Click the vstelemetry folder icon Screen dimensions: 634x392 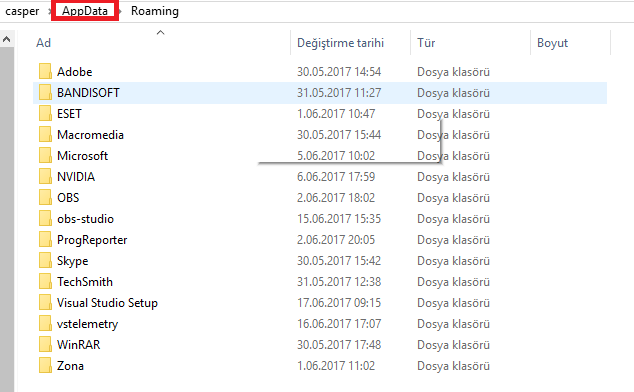tap(45, 324)
